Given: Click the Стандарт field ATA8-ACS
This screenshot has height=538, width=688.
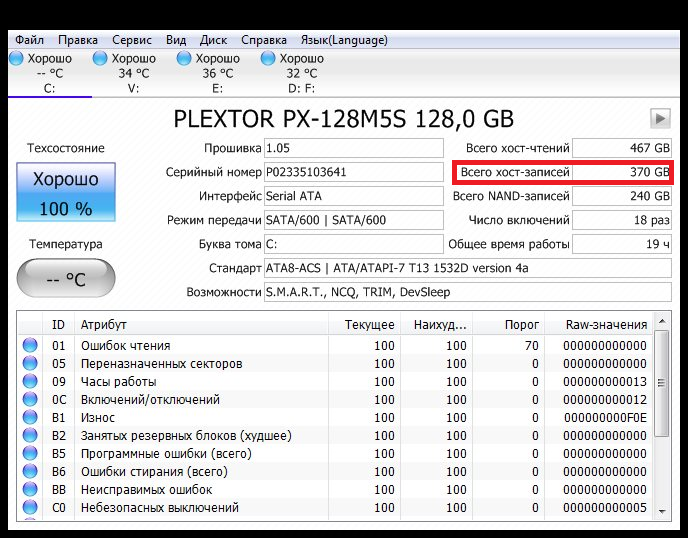Looking at the screenshot, I should [468, 268].
